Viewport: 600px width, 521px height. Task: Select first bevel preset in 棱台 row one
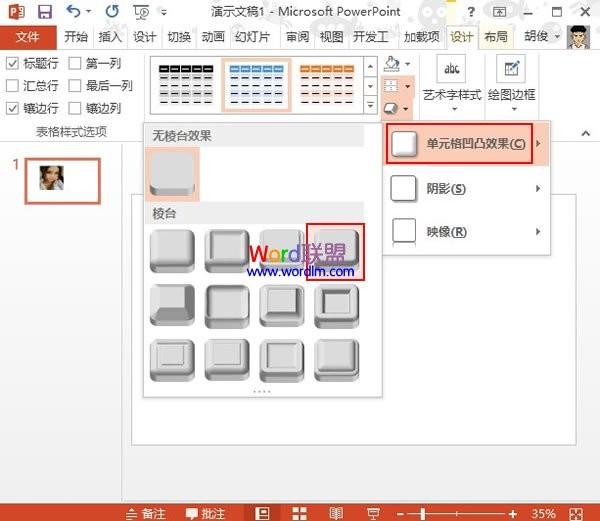click(x=172, y=251)
